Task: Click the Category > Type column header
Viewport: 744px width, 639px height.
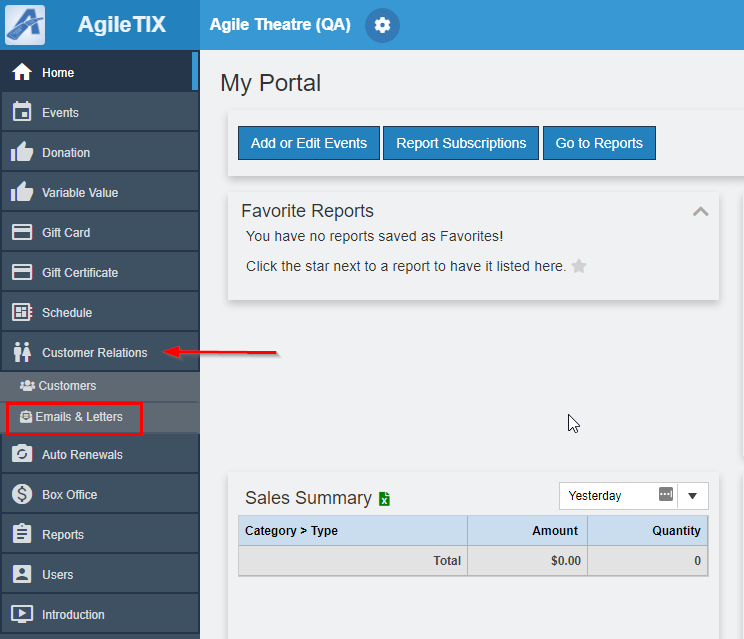Action: pos(353,530)
